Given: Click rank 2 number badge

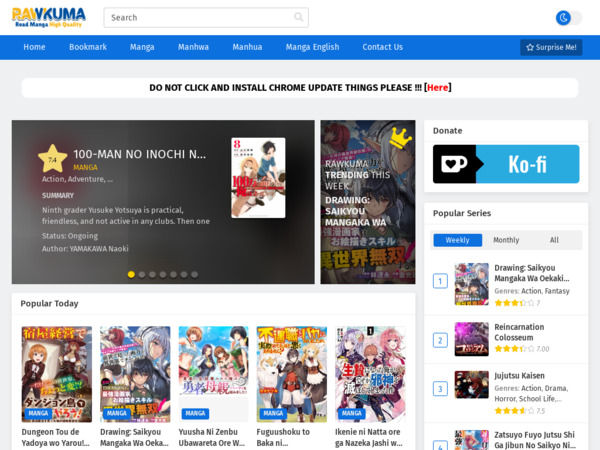Looking at the screenshot, I should (x=440, y=340).
